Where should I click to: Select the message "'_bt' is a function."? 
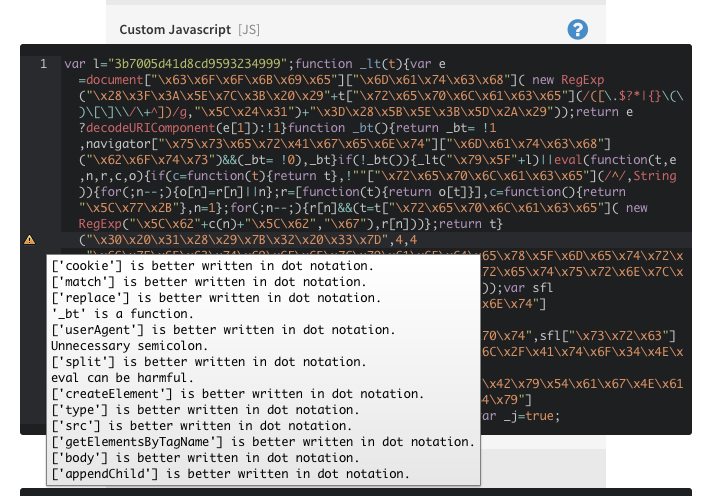(x=122, y=314)
